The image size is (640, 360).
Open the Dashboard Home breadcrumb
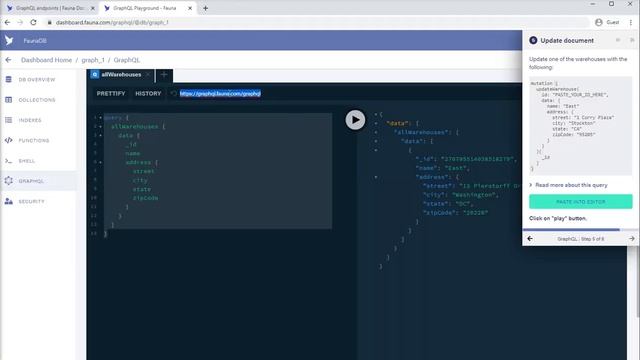coord(47,60)
